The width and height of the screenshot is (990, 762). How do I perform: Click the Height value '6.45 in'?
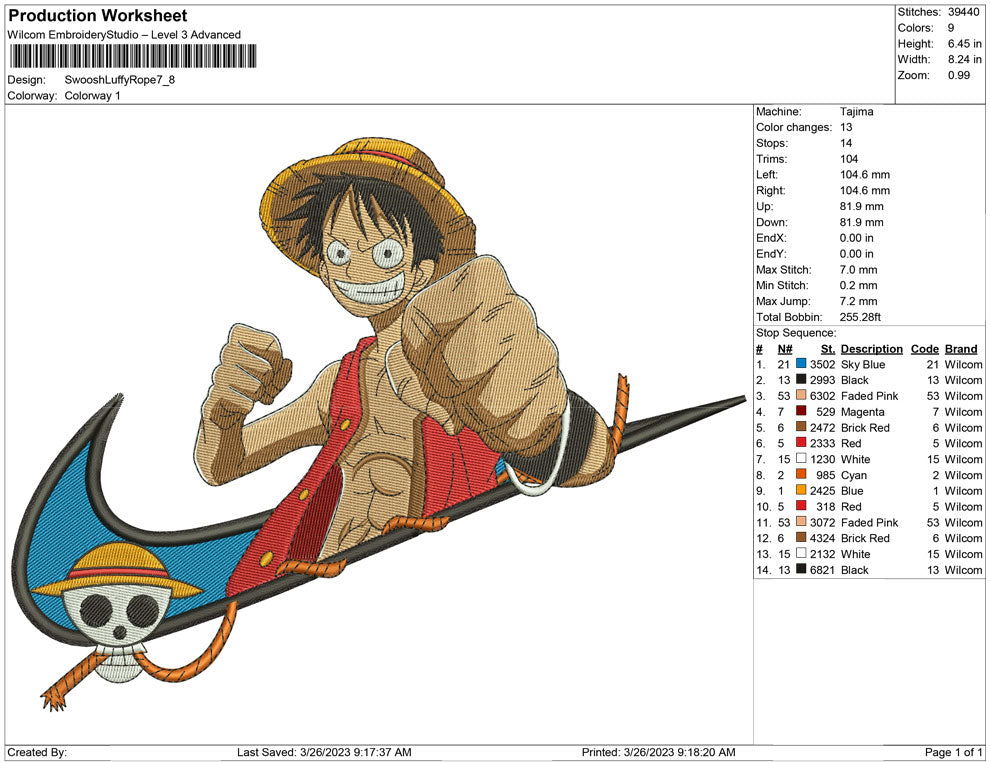click(964, 44)
